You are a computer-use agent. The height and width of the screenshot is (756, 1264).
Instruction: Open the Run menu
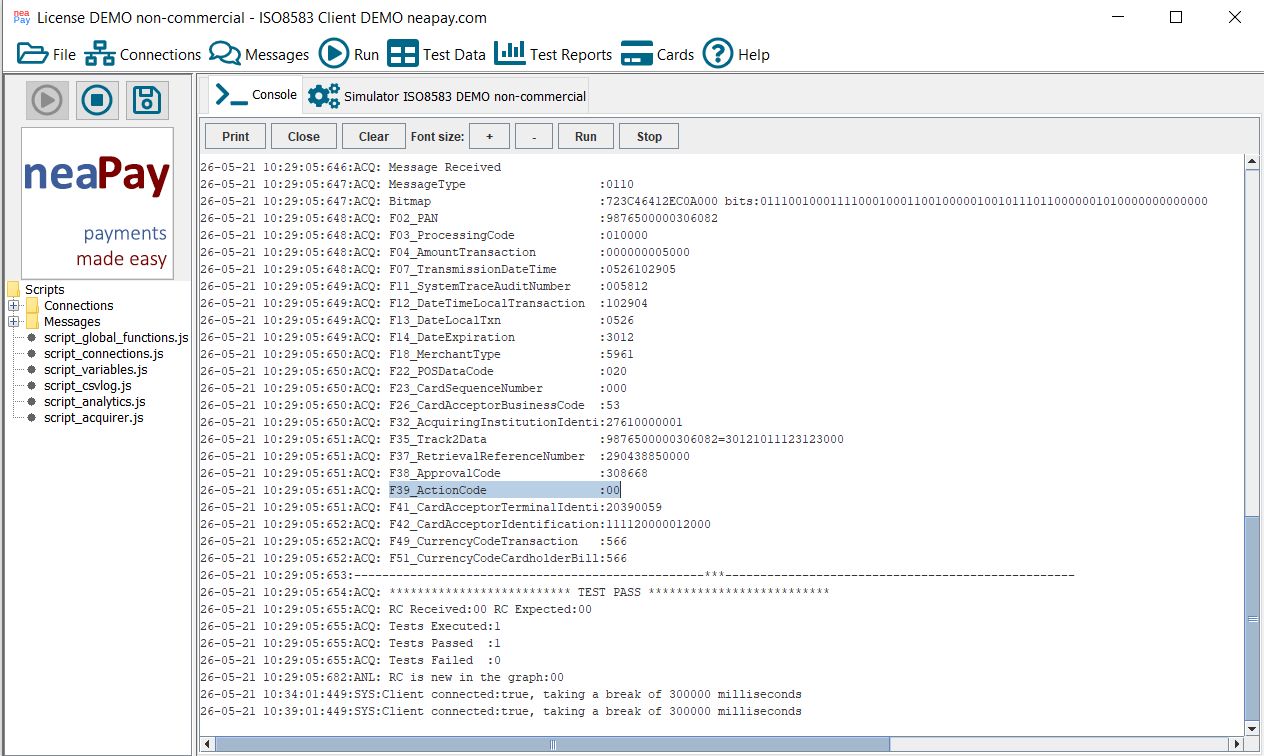[x=349, y=54]
